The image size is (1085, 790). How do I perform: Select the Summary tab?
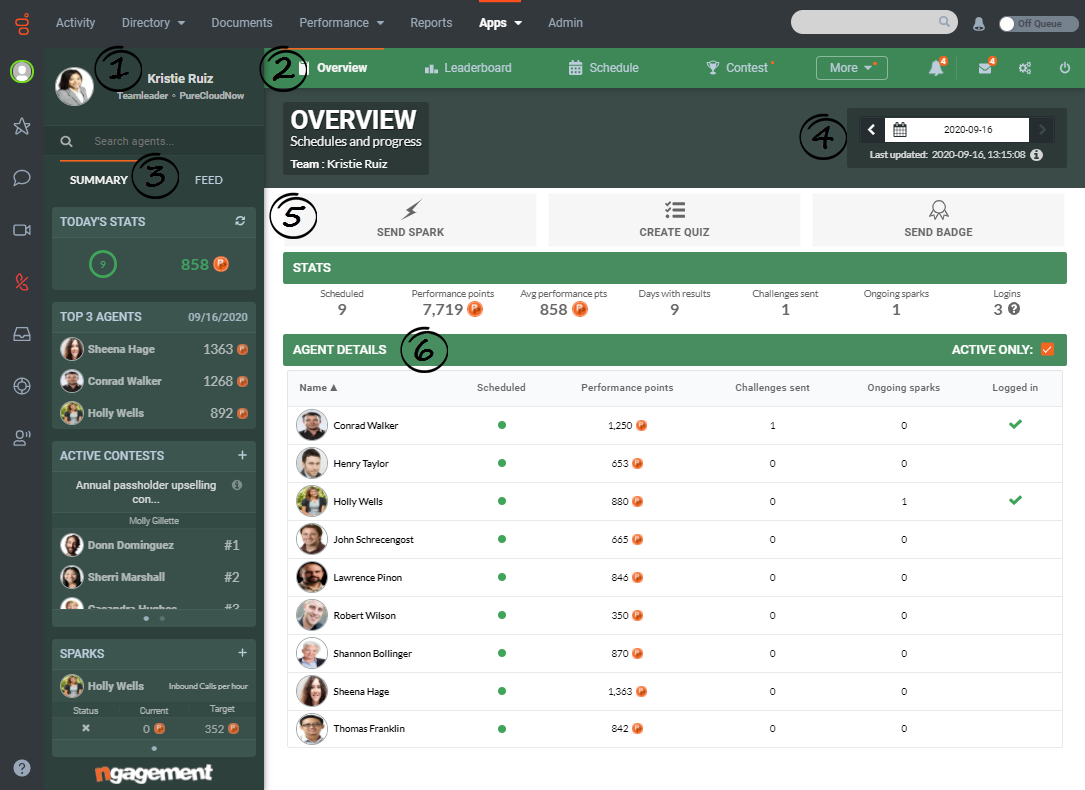(x=98, y=180)
